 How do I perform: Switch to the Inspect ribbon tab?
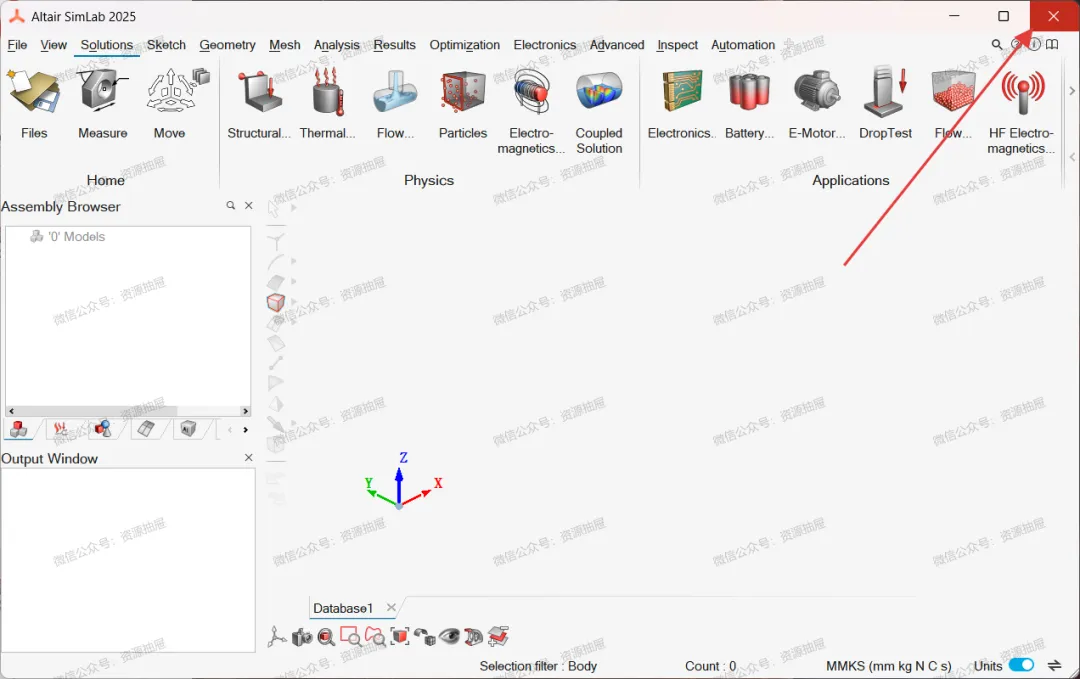[677, 45]
